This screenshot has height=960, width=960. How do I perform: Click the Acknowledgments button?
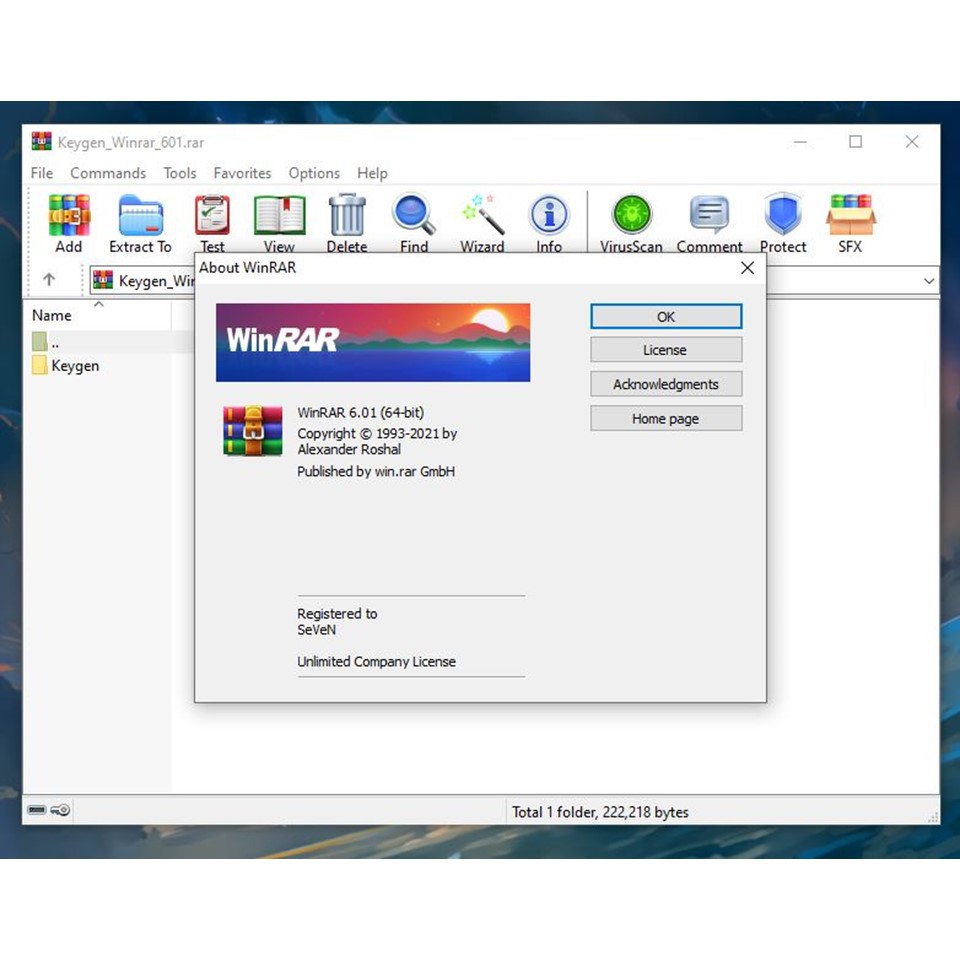pyautogui.click(x=666, y=384)
